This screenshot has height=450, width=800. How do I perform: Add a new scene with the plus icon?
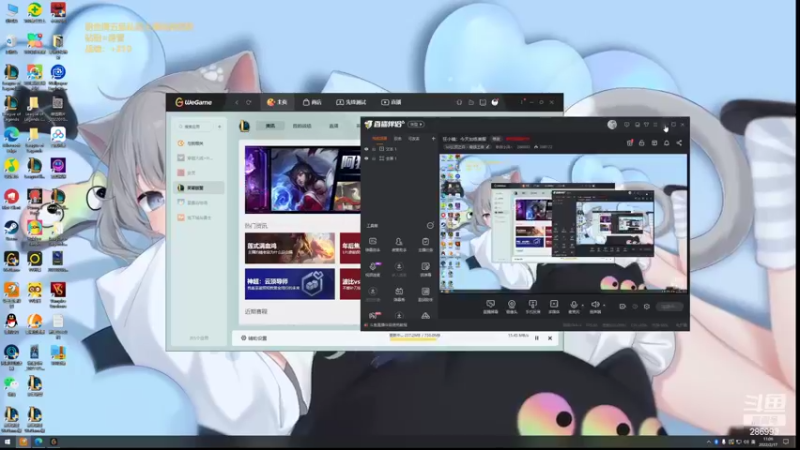[433, 138]
